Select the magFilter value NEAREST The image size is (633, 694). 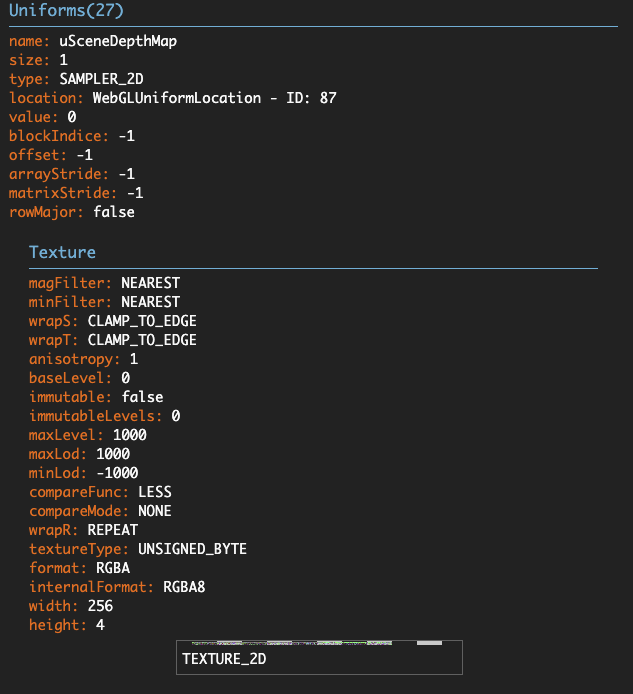151,283
